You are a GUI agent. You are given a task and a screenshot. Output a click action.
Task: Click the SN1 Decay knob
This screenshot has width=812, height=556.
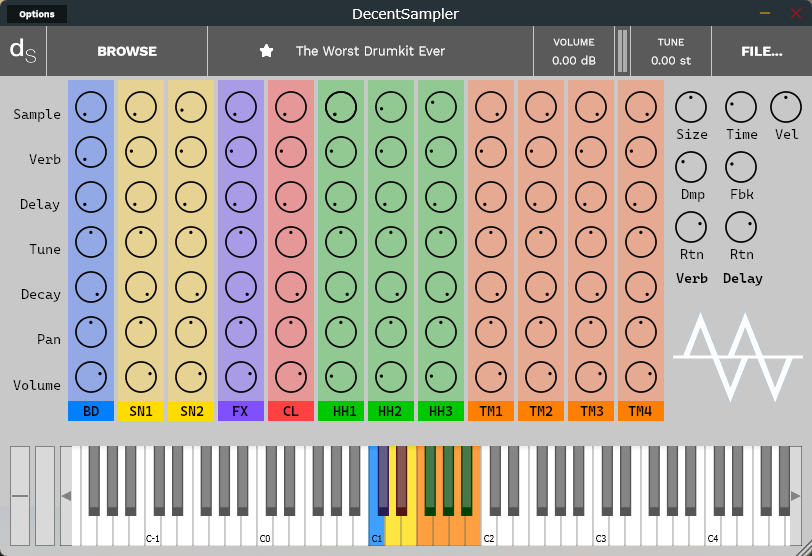(141, 287)
